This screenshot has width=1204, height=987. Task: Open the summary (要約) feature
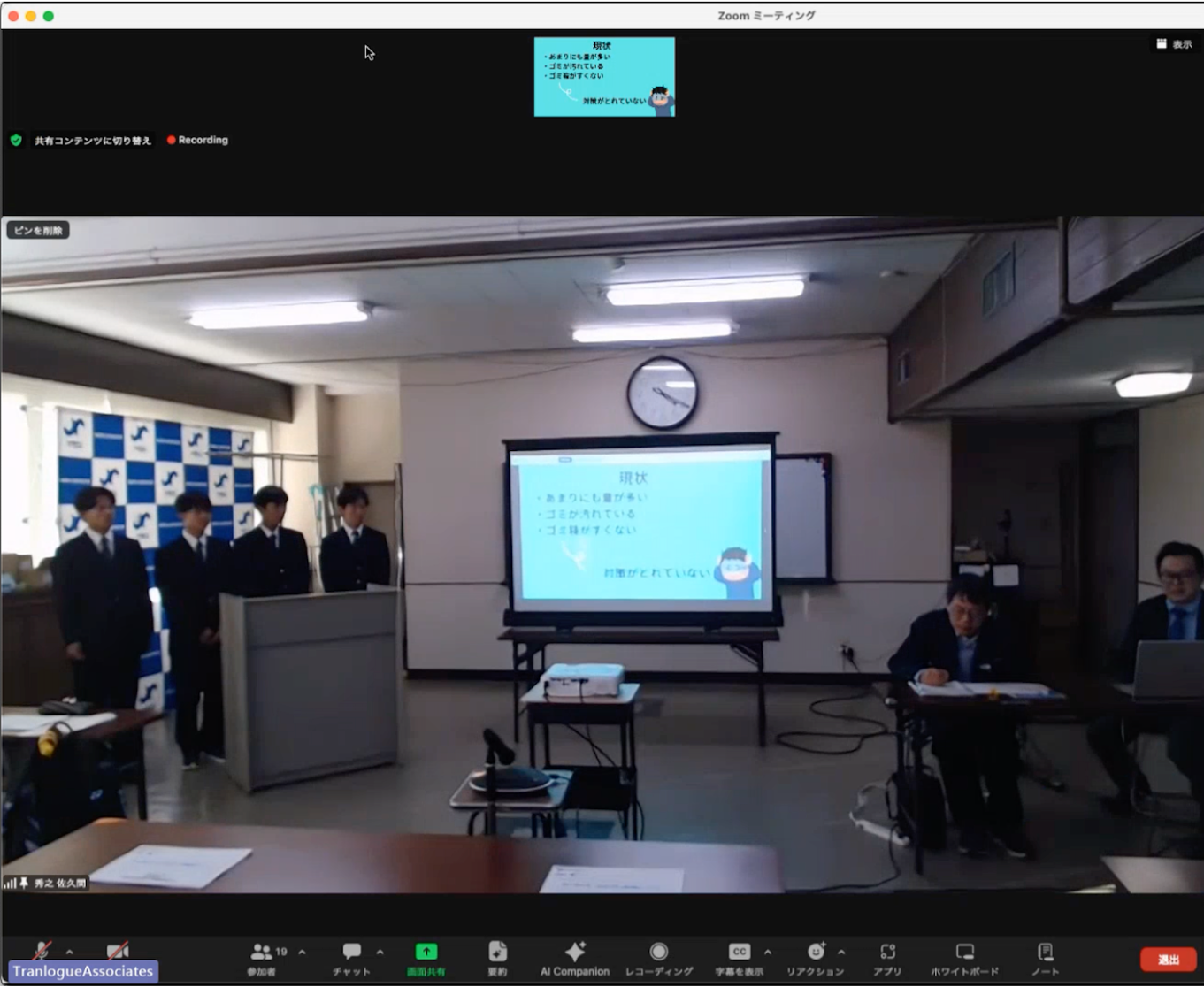click(497, 958)
